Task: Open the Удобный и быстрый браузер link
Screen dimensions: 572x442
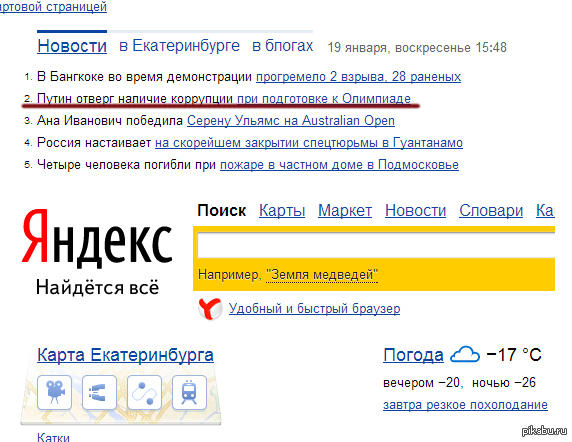Action: [x=314, y=309]
